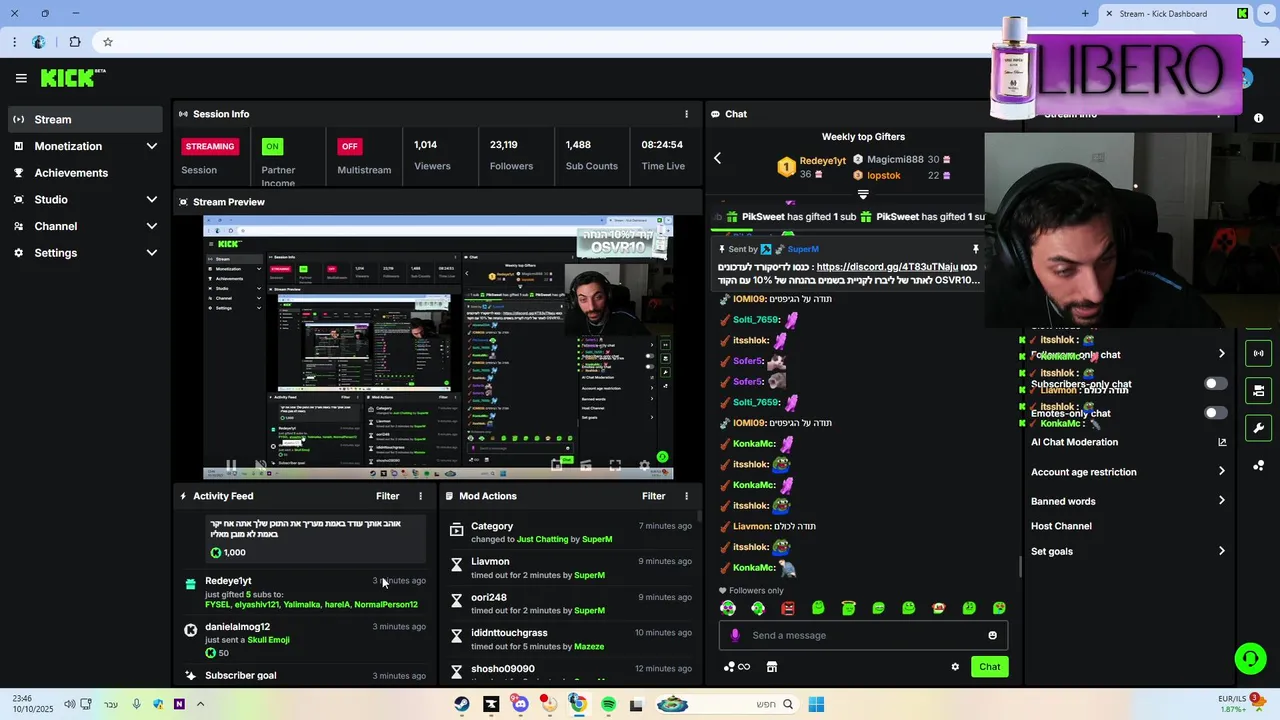Open the hamburger menu beside Kick logo
The height and width of the screenshot is (720, 1280).
(x=21, y=78)
